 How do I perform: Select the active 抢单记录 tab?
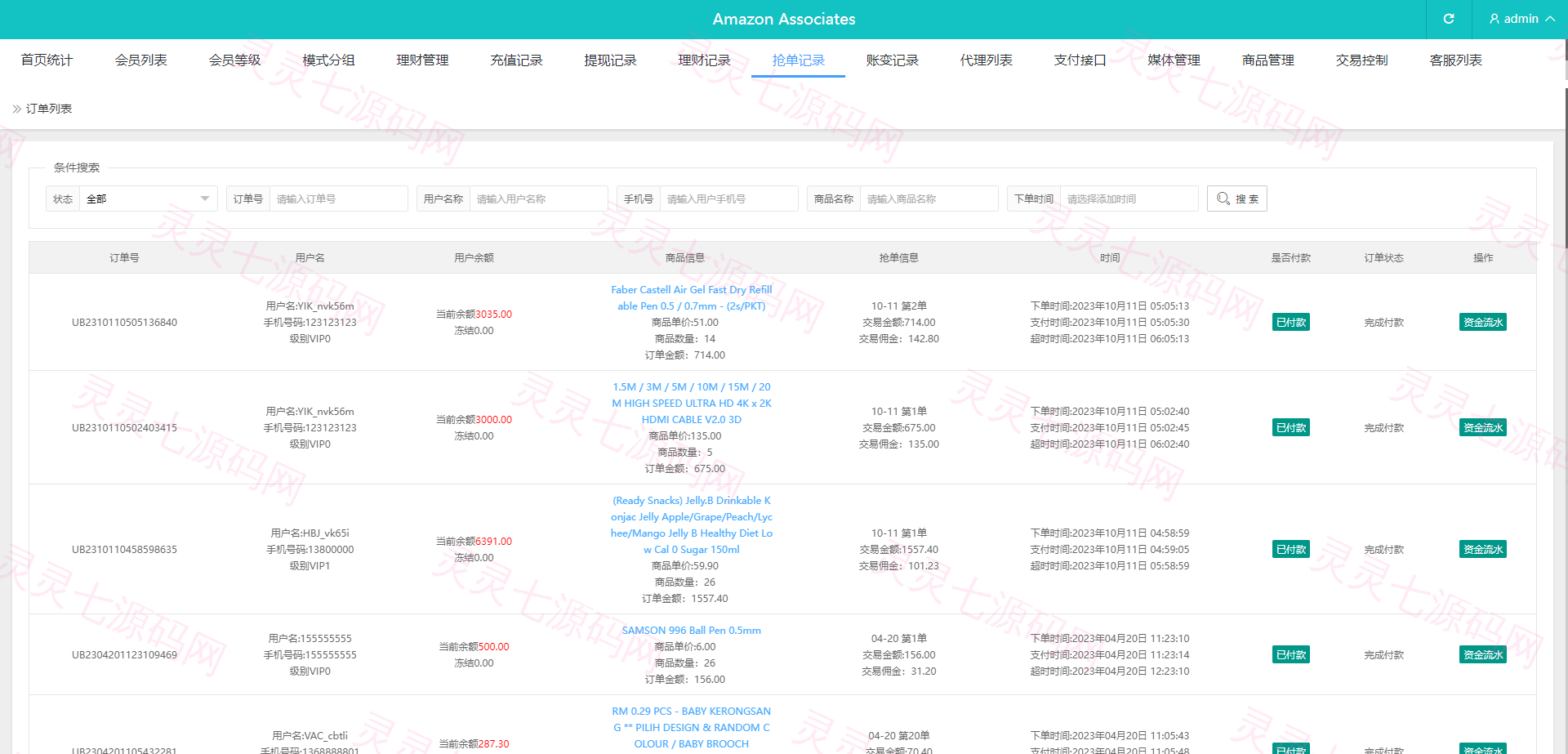coord(798,60)
